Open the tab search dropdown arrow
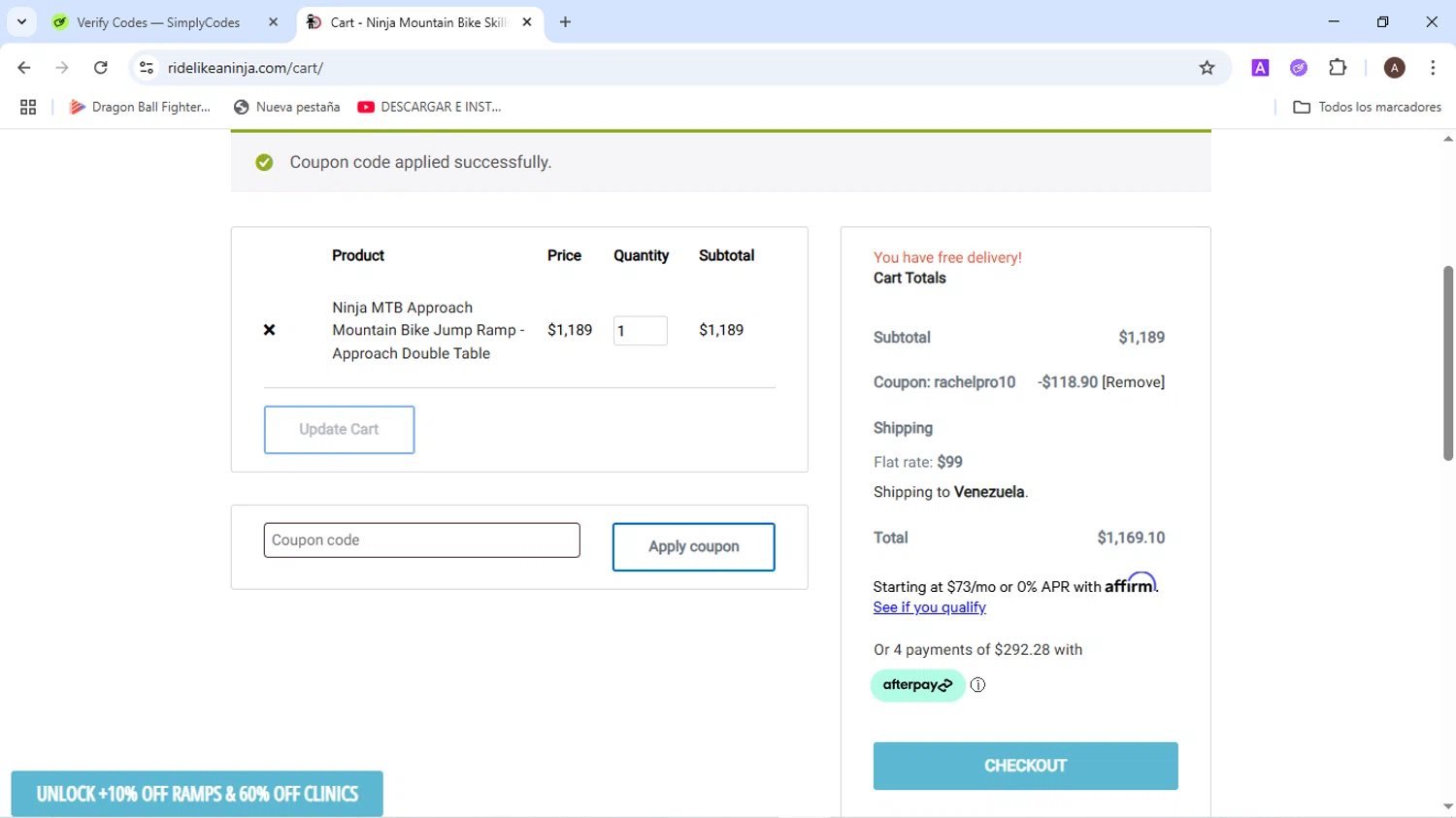The height and width of the screenshot is (818, 1456). click(21, 21)
